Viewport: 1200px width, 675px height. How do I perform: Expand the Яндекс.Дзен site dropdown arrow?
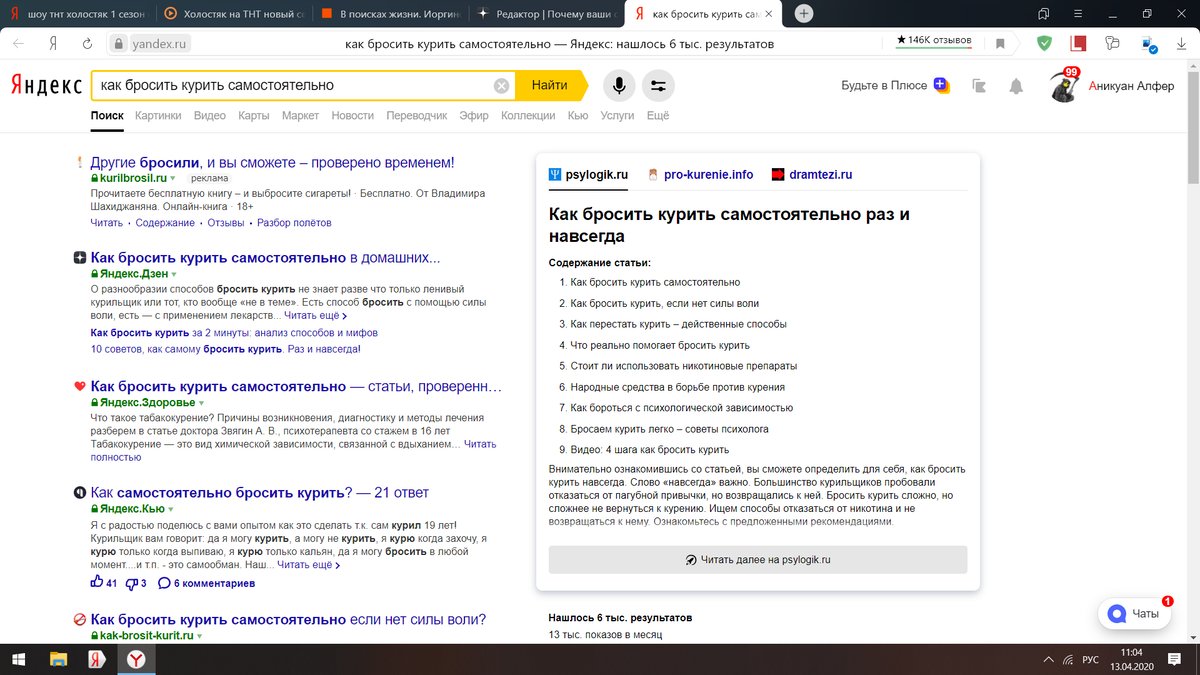173,274
